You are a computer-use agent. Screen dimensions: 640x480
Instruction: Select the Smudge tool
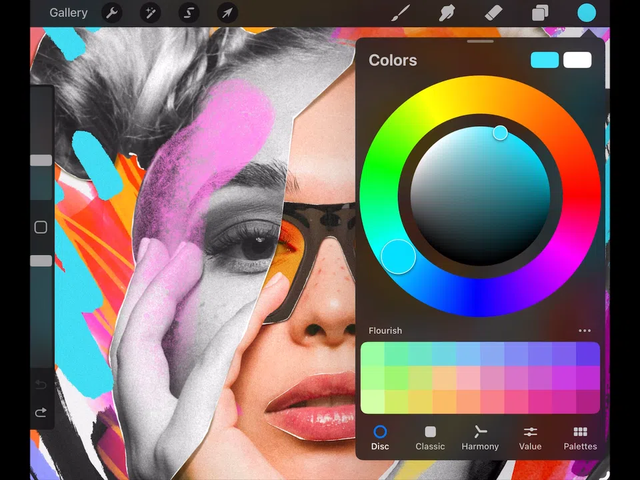[x=447, y=13]
